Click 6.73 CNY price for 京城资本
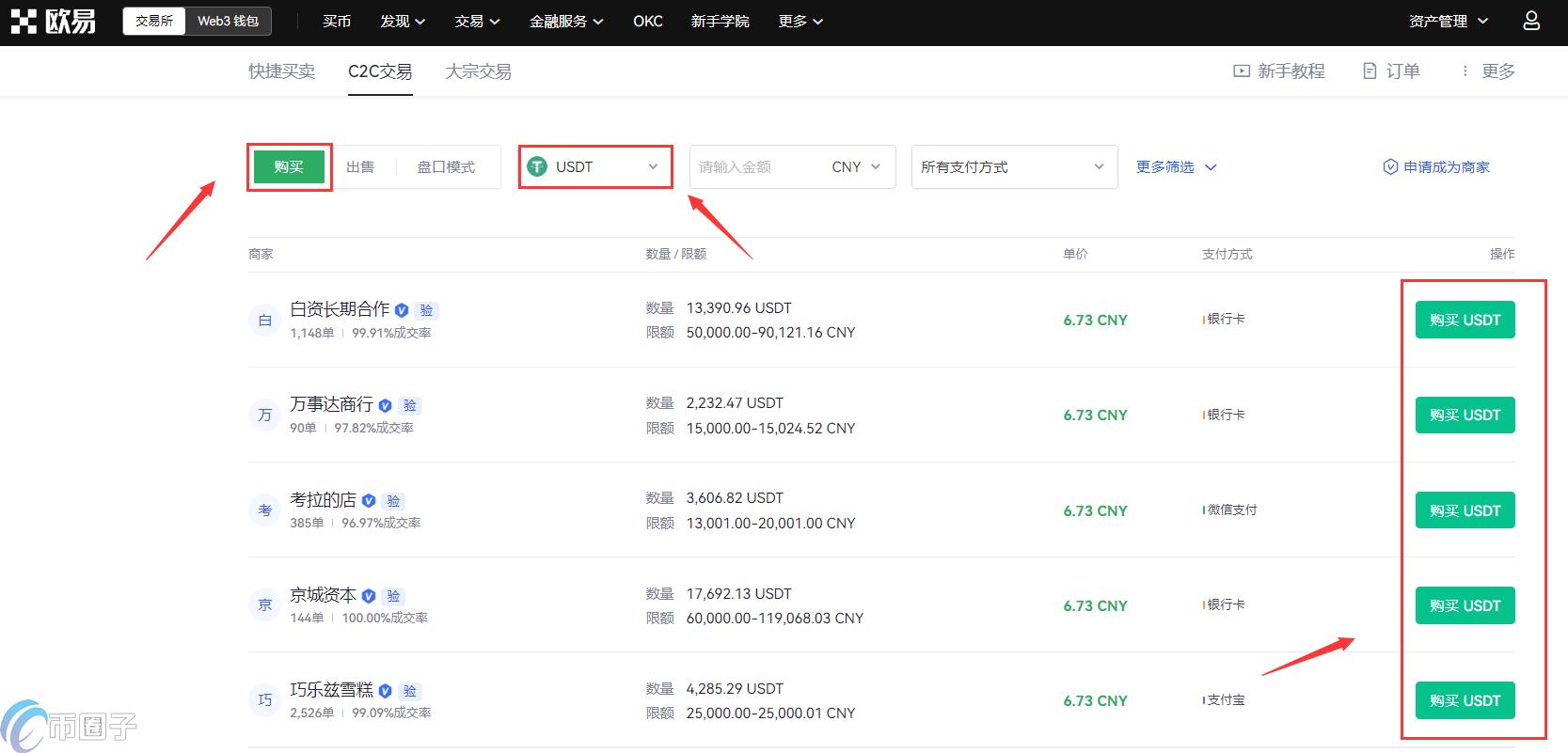 [x=1096, y=605]
